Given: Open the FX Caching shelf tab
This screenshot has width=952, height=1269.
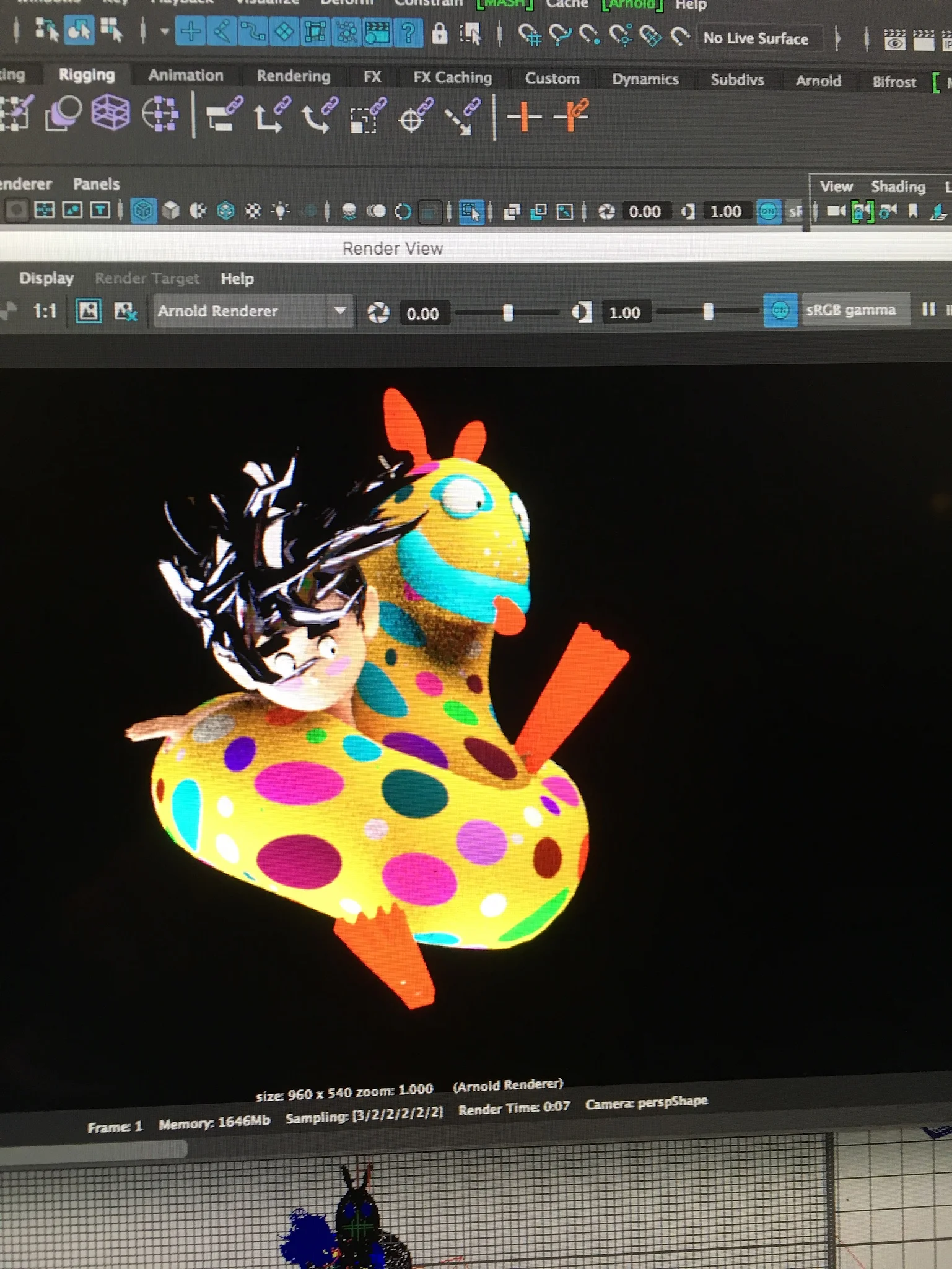Looking at the screenshot, I should coord(453,77).
